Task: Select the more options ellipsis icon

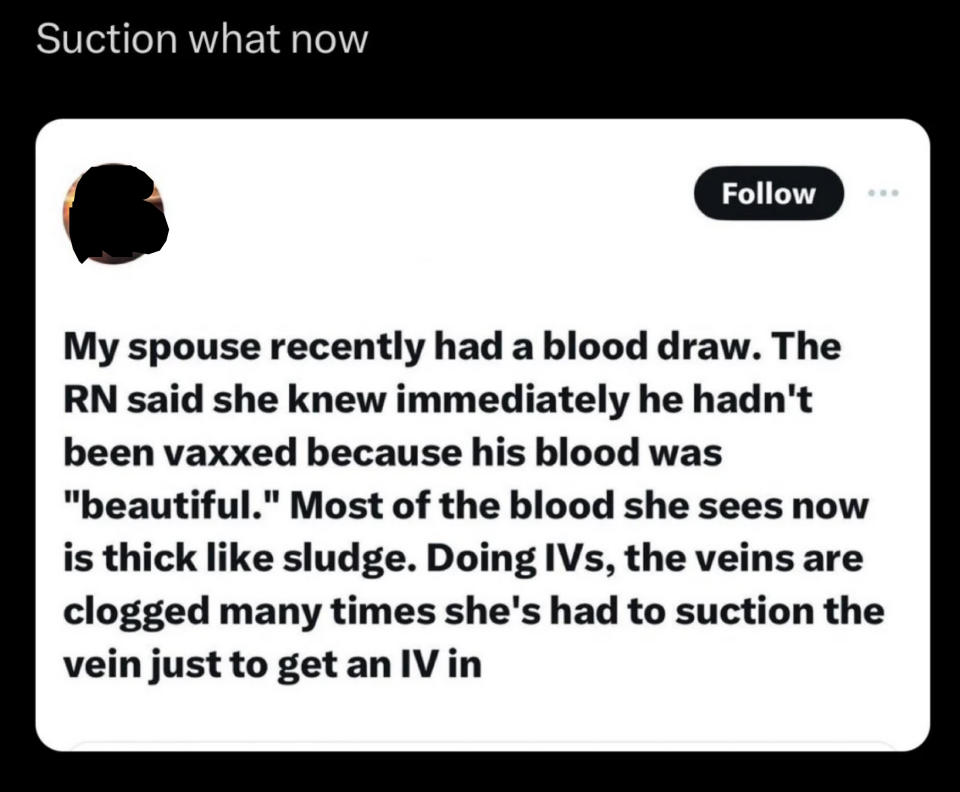Action: pyautogui.click(x=884, y=194)
